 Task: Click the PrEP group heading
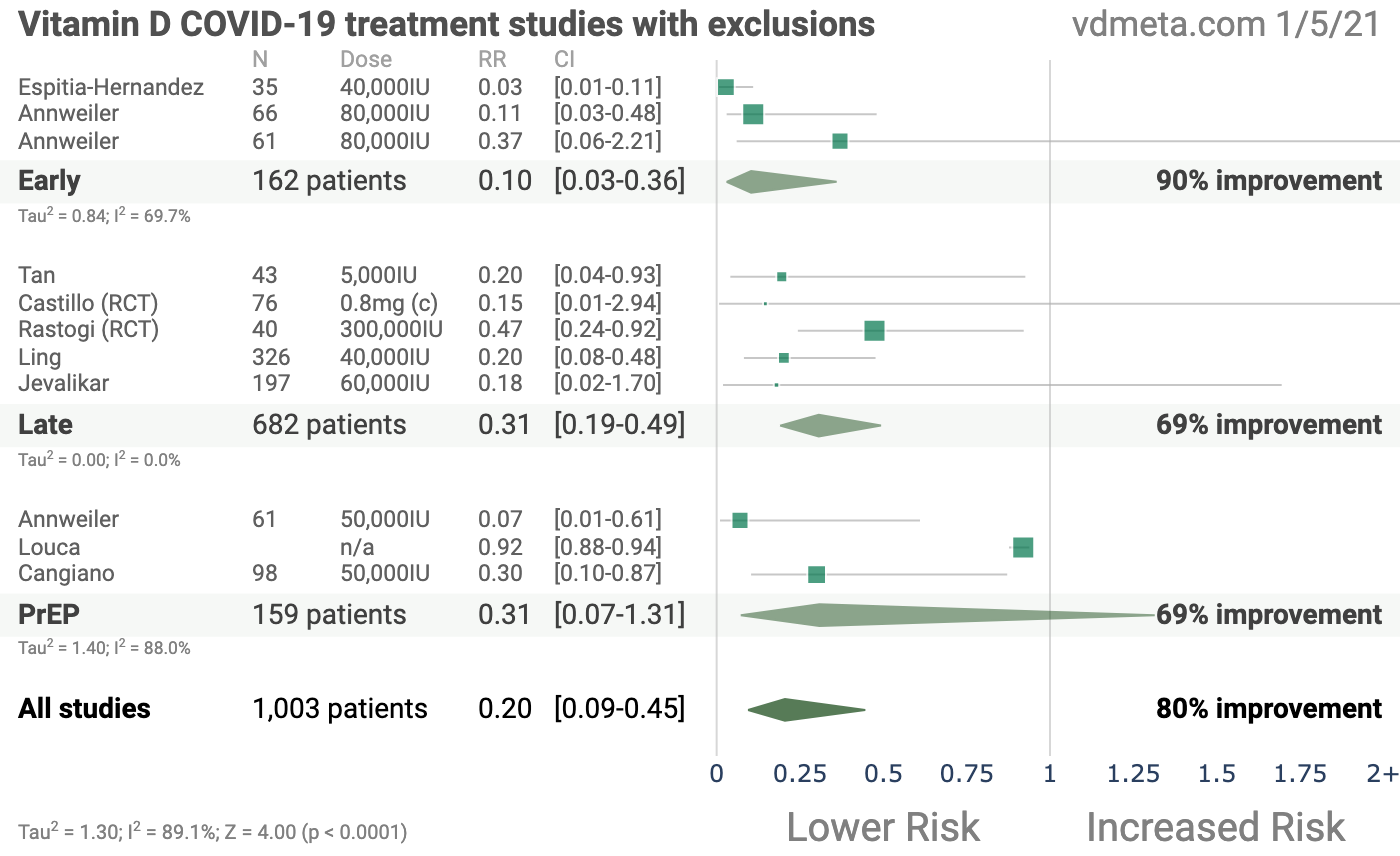48,614
